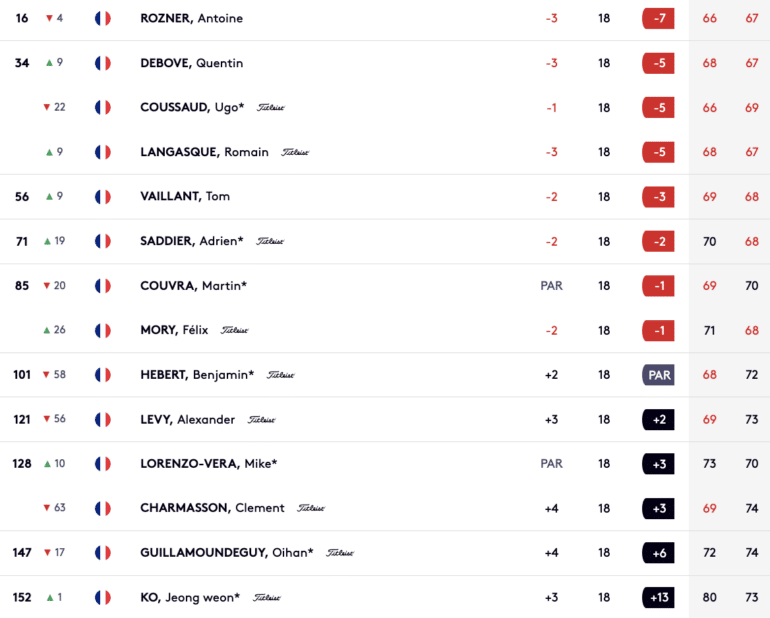Screen dimensions: 770x618
Task: Open player DEBOVE, Quentin
Action: pyautogui.click(x=192, y=63)
